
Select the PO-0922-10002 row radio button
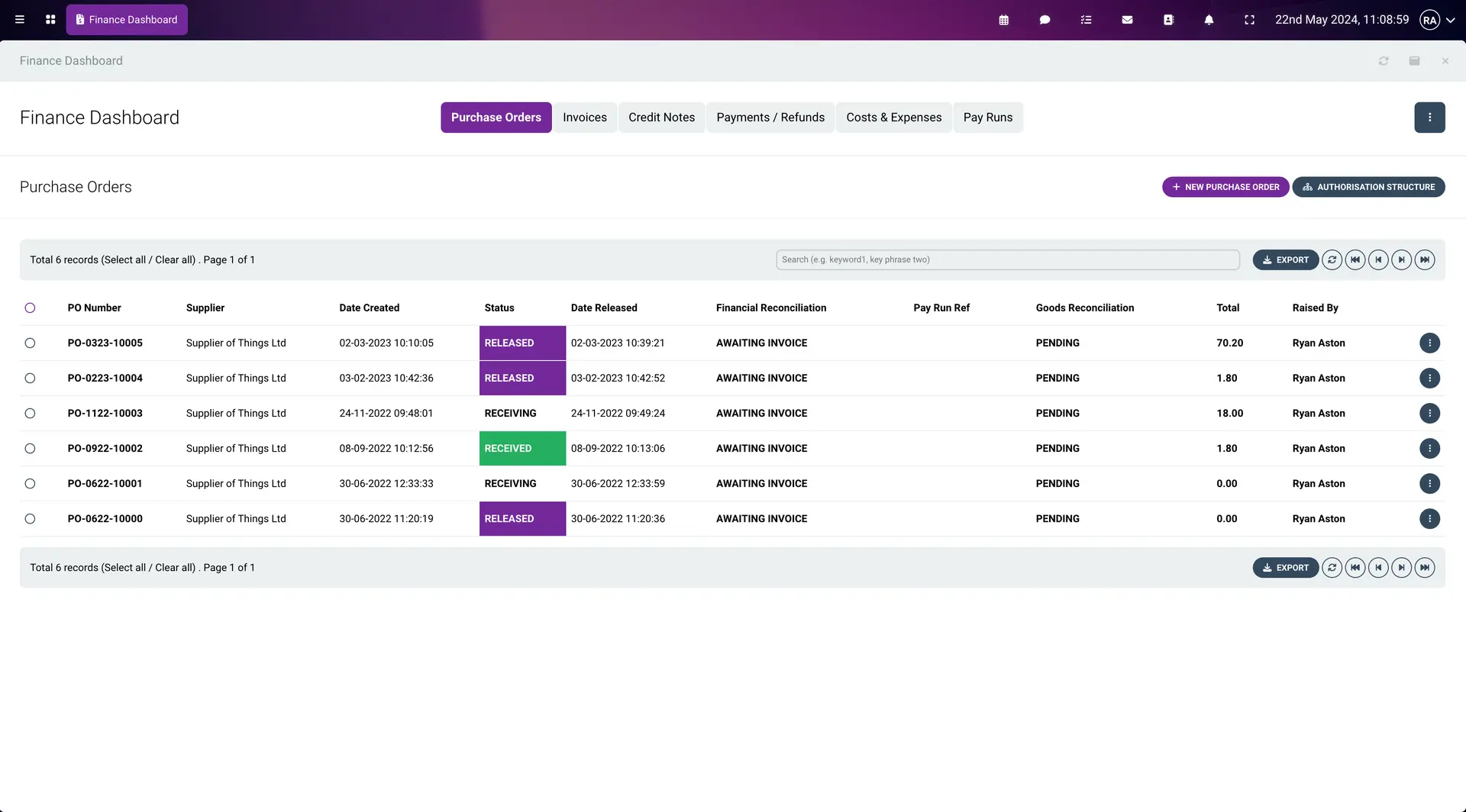point(30,449)
